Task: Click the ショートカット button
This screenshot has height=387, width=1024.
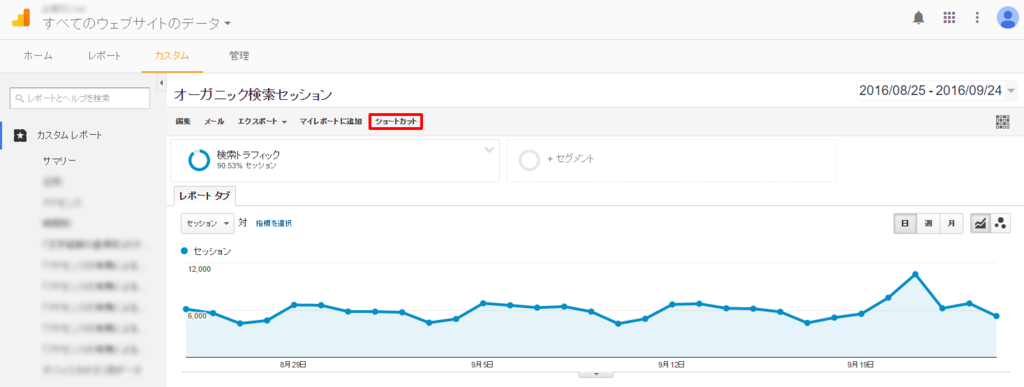Action: pyautogui.click(x=396, y=121)
